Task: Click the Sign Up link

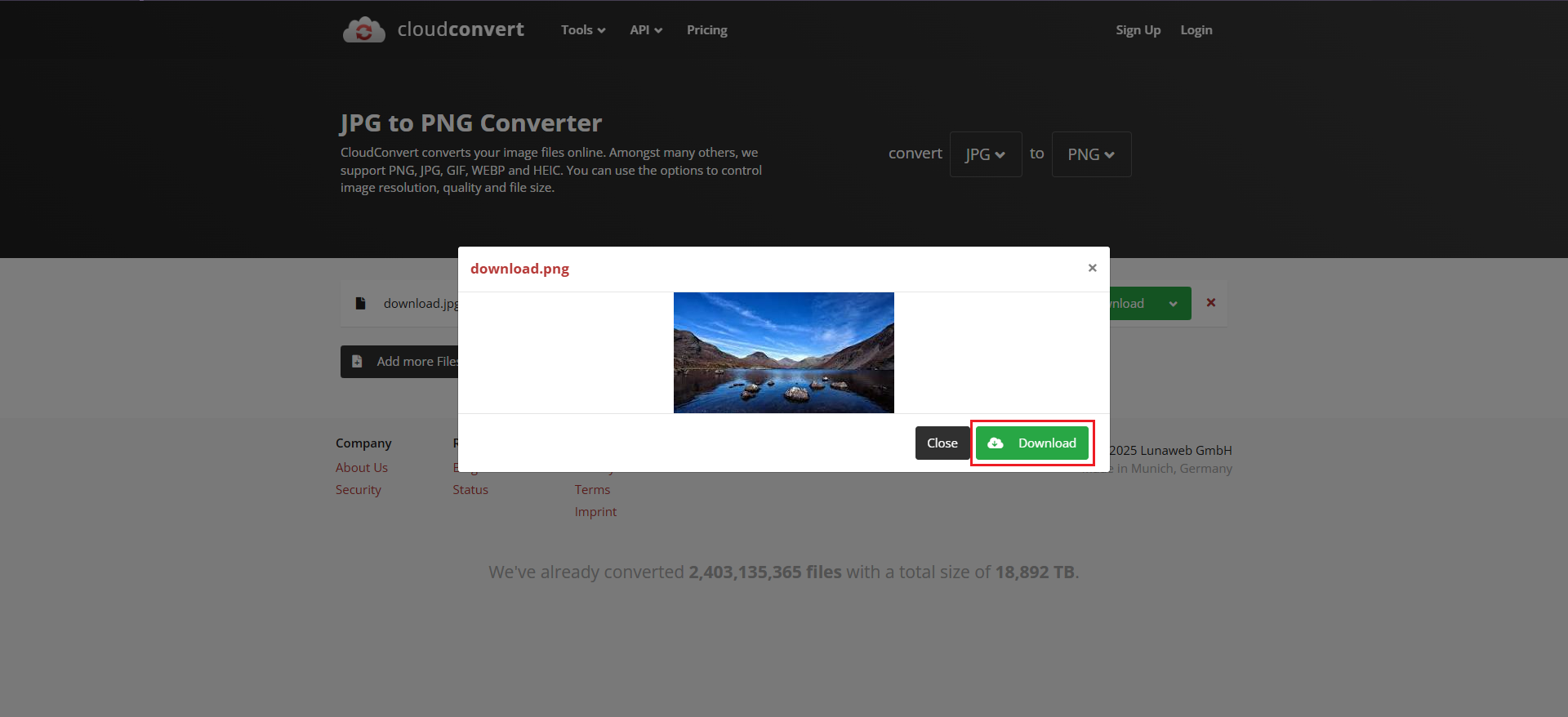Action: tap(1138, 30)
